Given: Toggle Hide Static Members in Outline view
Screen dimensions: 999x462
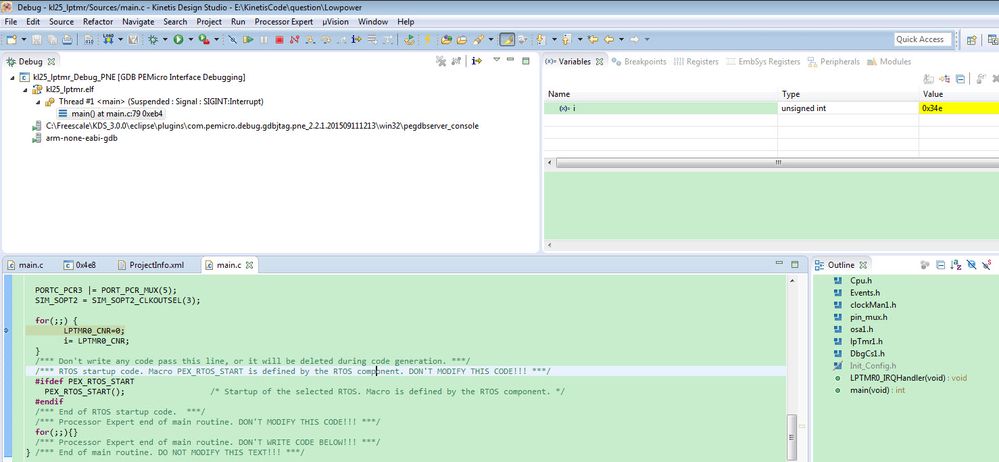Looking at the screenshot, I should [x=986, y=264].
